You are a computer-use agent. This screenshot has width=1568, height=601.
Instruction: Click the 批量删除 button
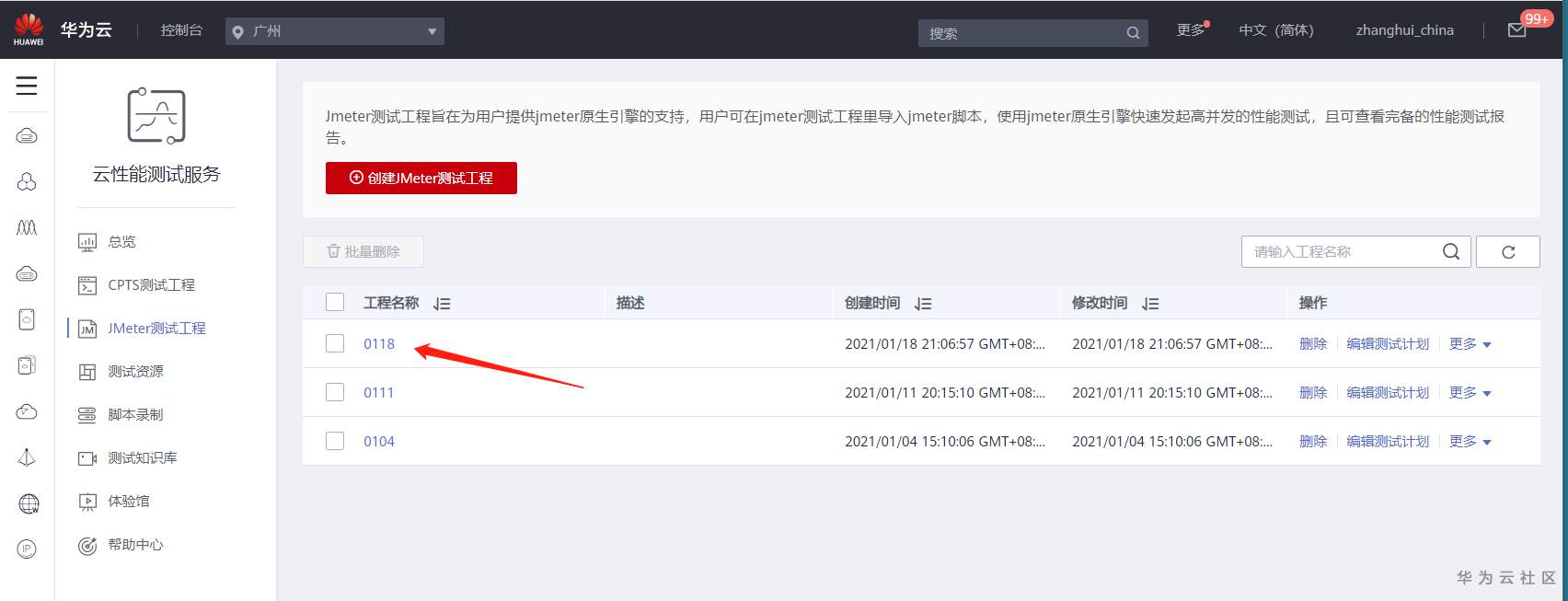[363, 251]
